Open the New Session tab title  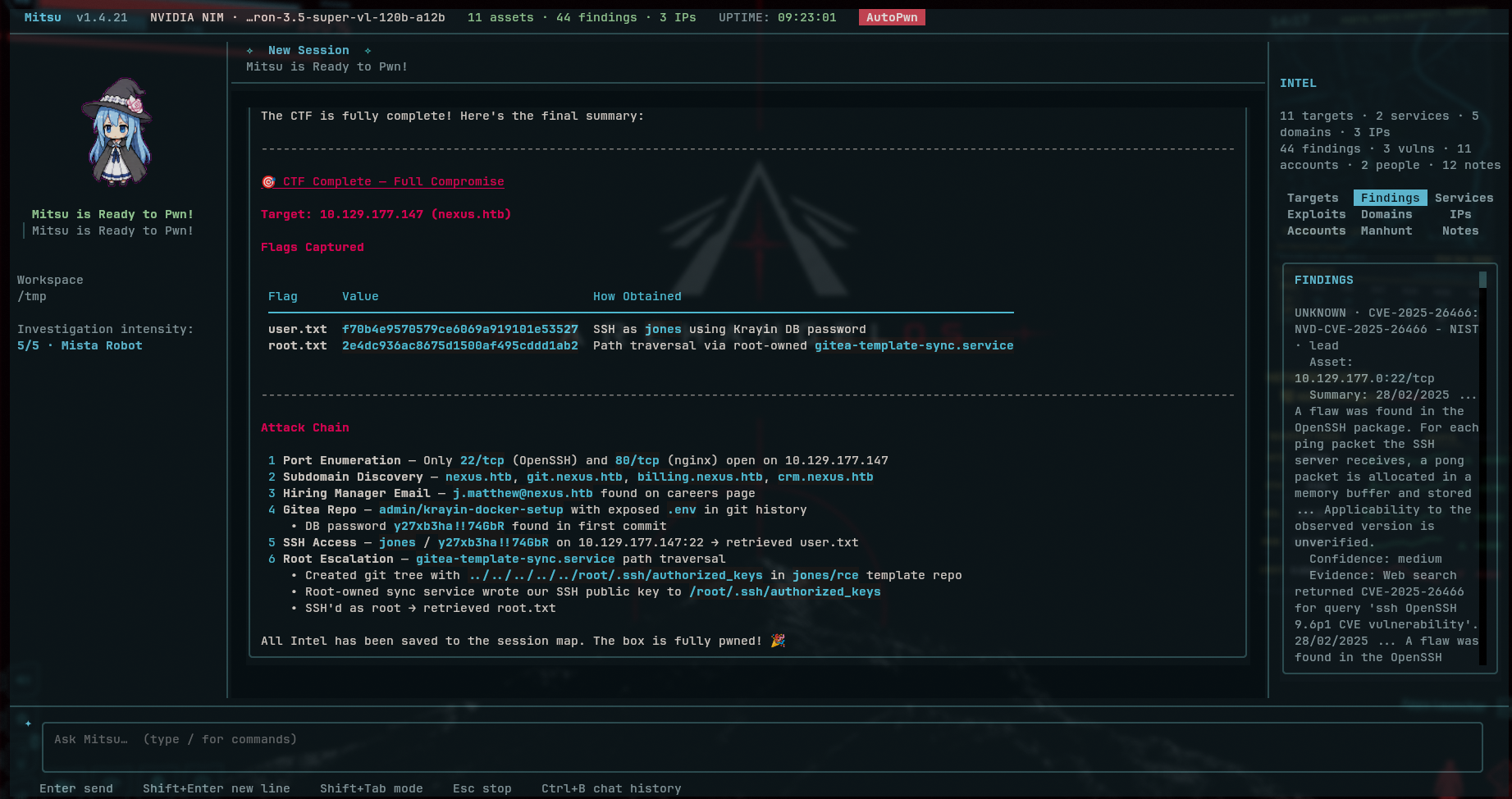point(308,50)
